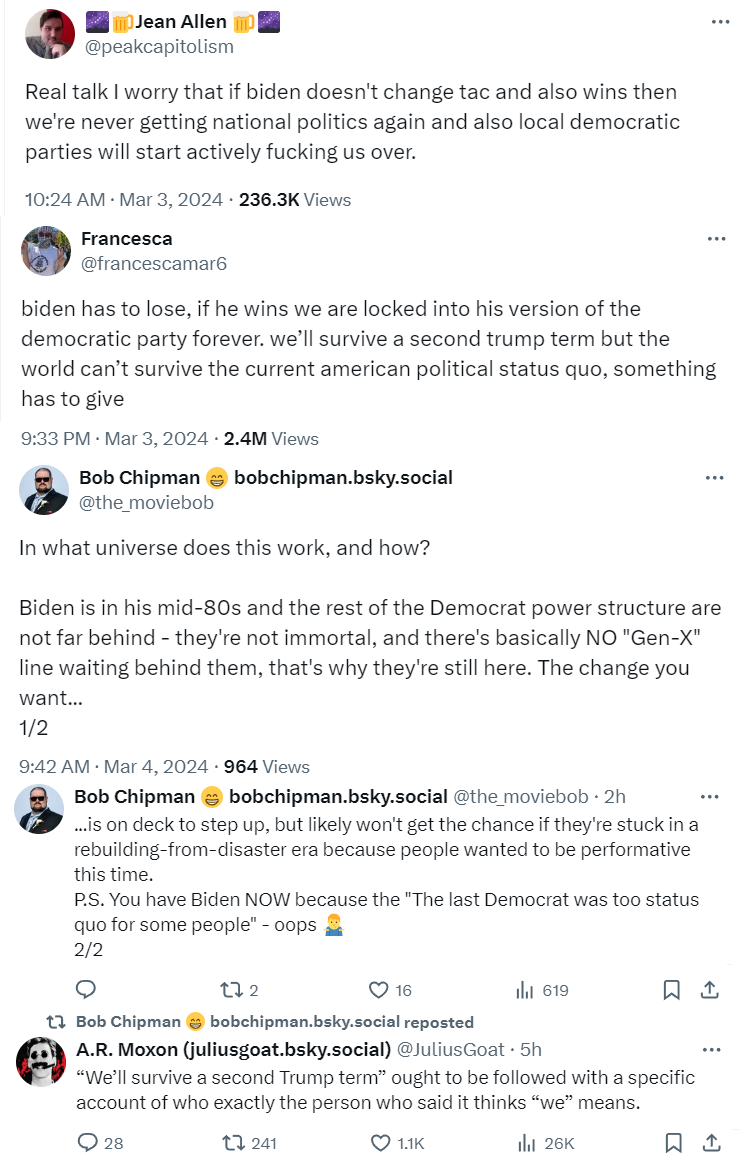Like A.R. Moxon's tweet
Viewport: 744px width, 1157px height.
[379, 1142]
